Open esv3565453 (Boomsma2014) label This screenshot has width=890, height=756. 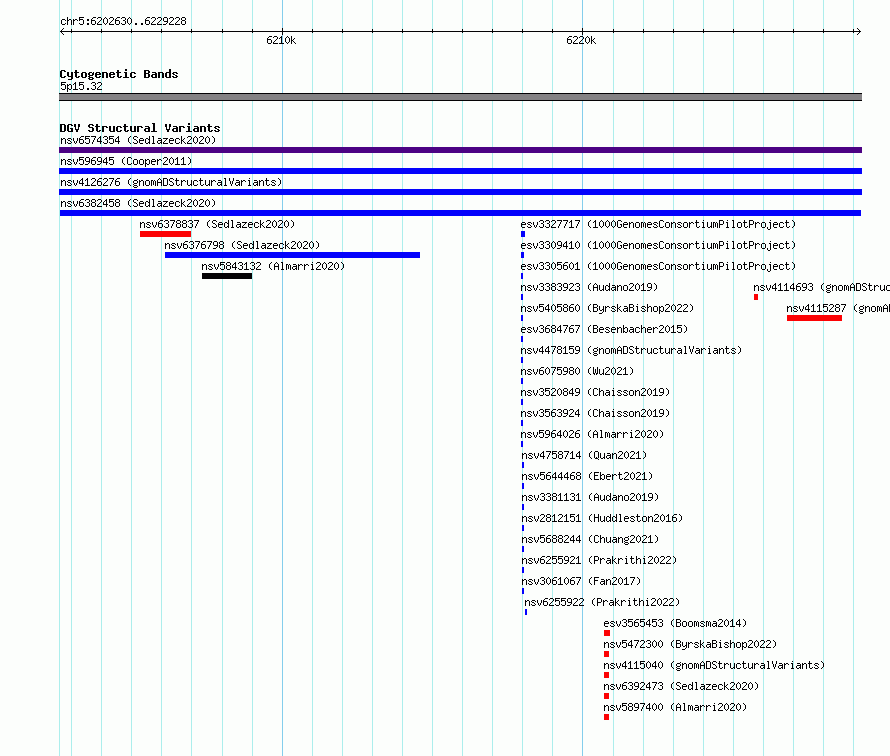(675, 623)
